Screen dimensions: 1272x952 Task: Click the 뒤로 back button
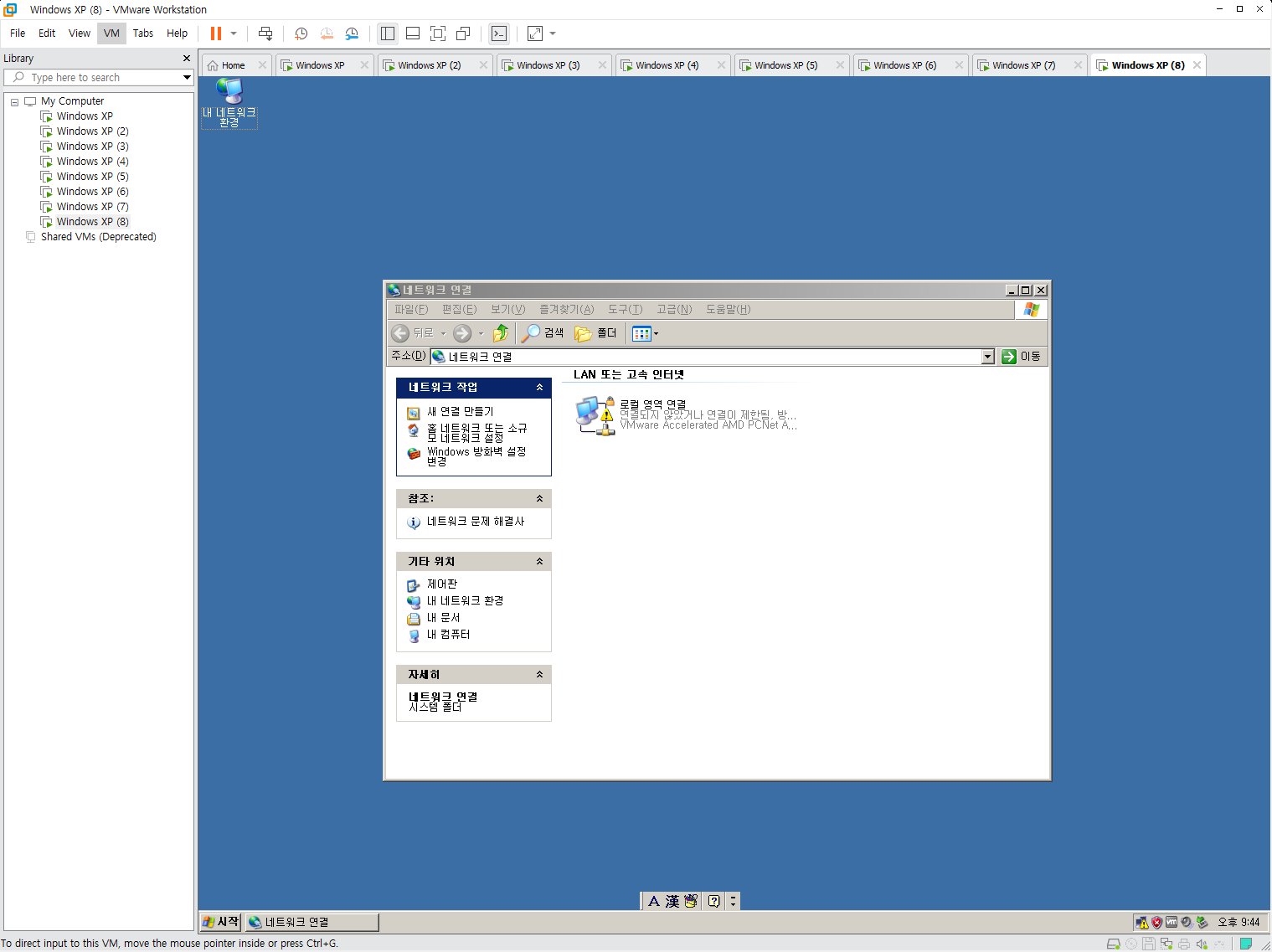[413, 333]
